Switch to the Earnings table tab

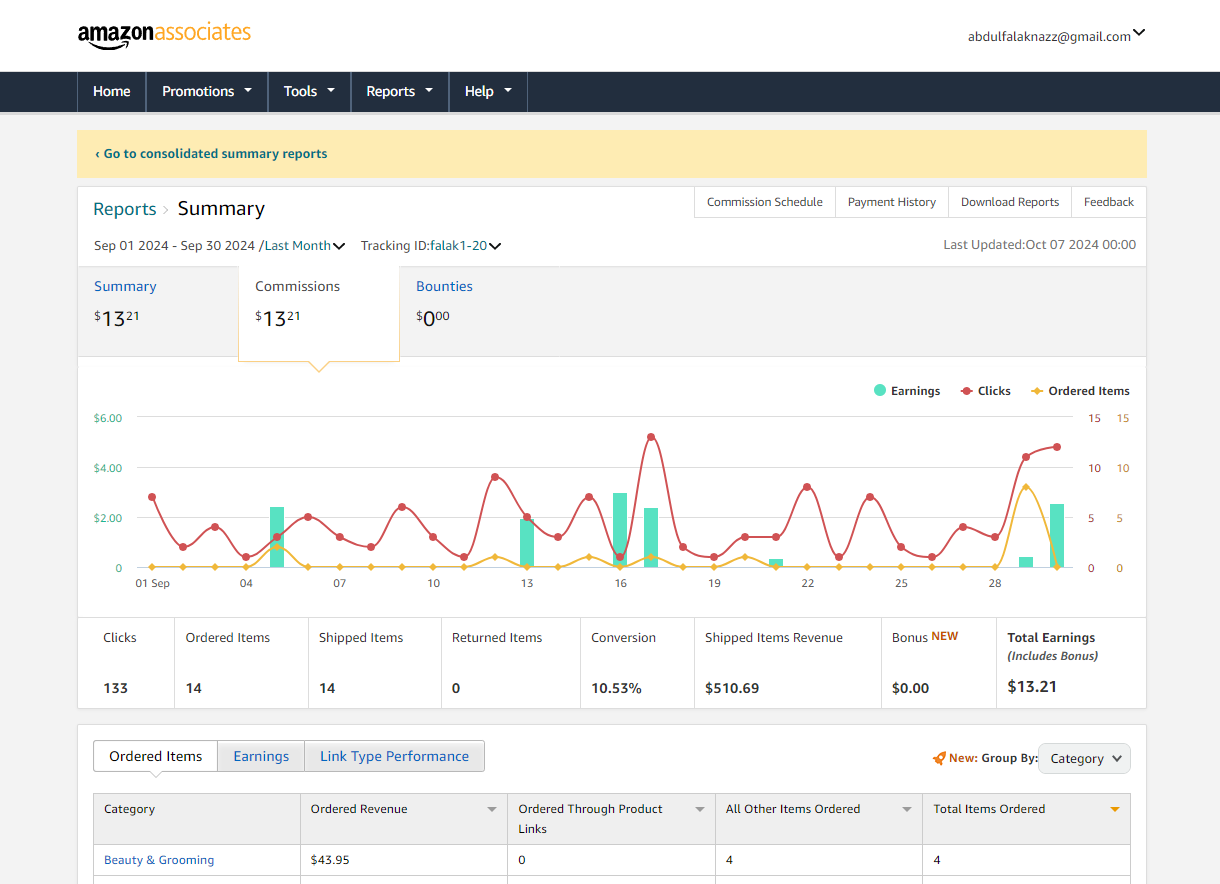point(261,756)
